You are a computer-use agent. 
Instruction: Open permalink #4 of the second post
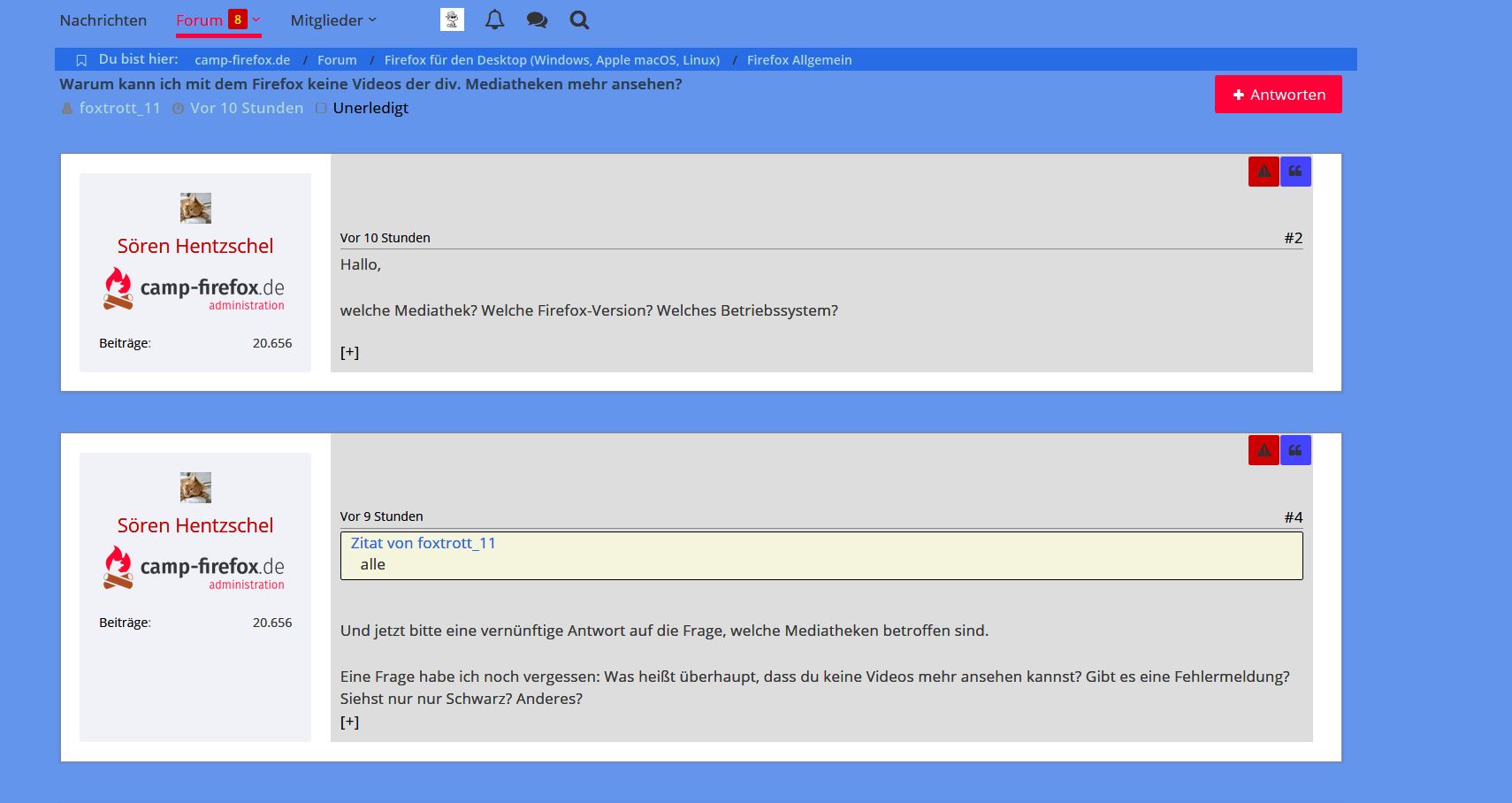click(1294, 517)
